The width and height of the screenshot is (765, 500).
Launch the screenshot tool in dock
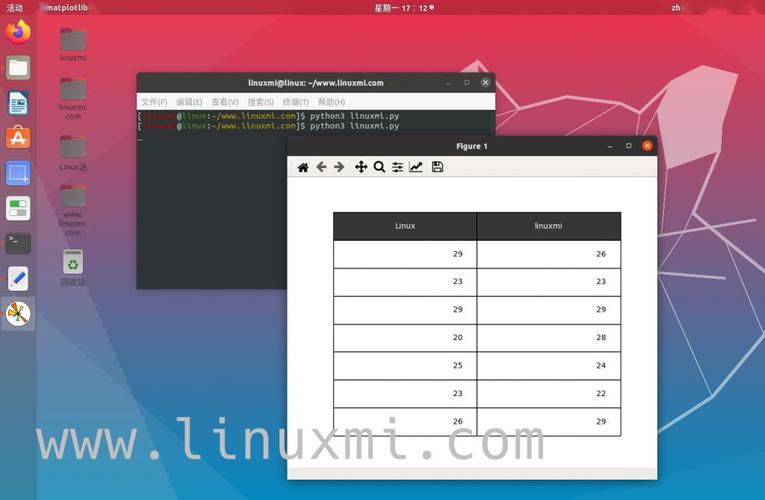(x=18, y=173)
